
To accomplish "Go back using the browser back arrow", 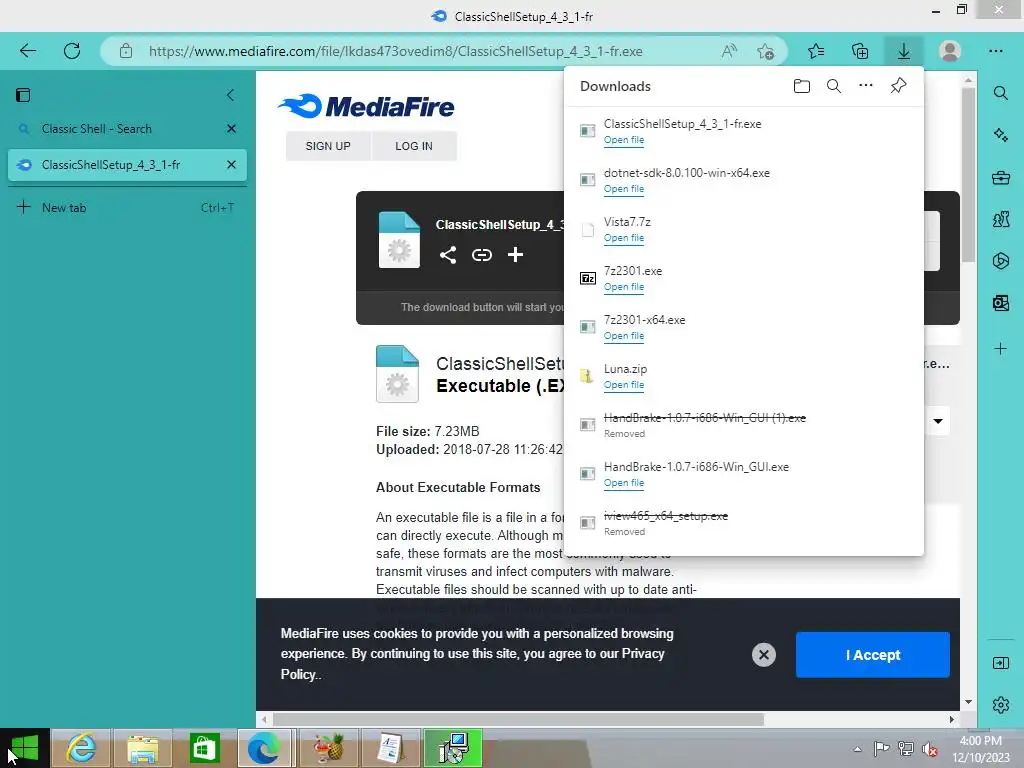I will point(27,51).
